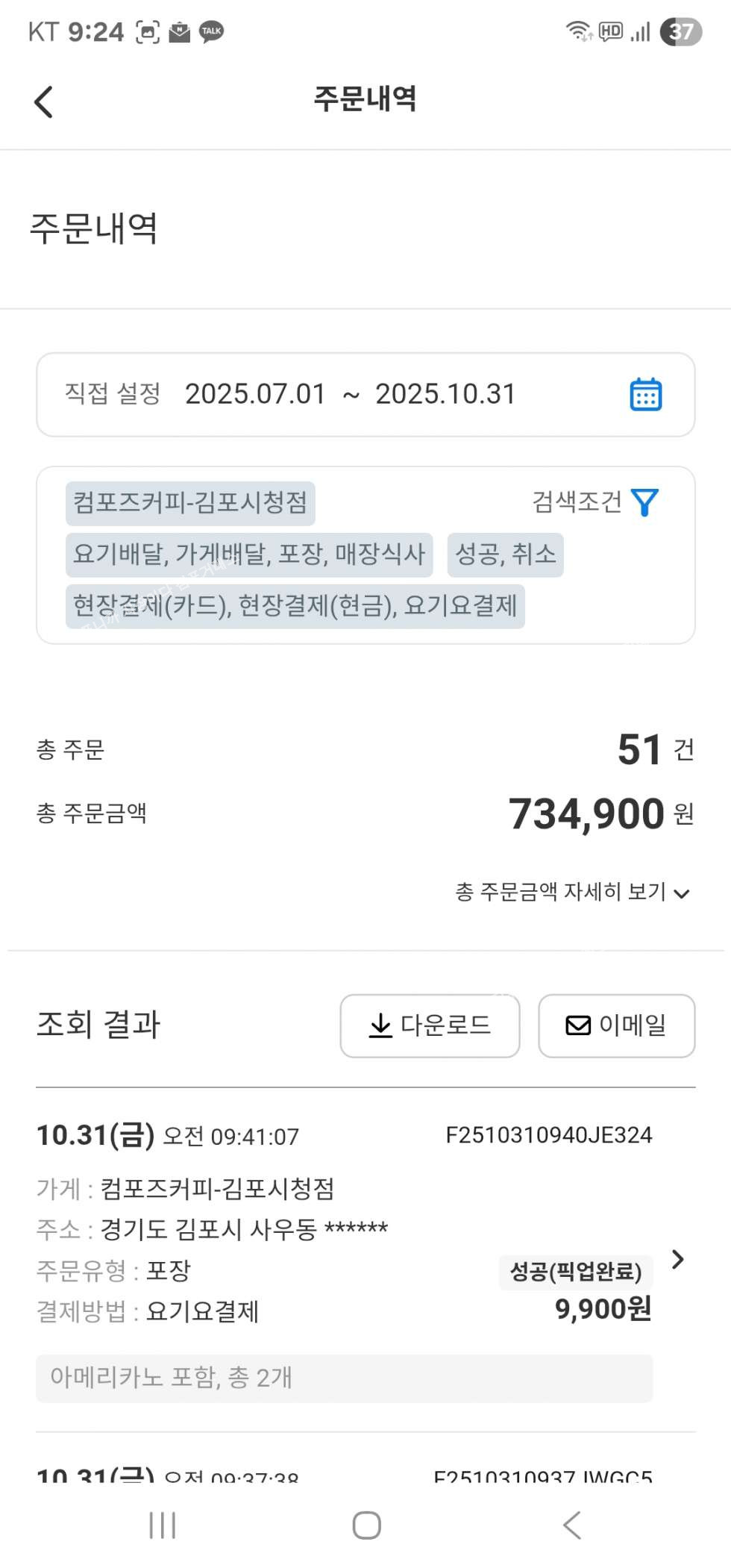Open the calendar date picker icon
This screenshot has height=1568, width=731.
[x=645, y=394]
